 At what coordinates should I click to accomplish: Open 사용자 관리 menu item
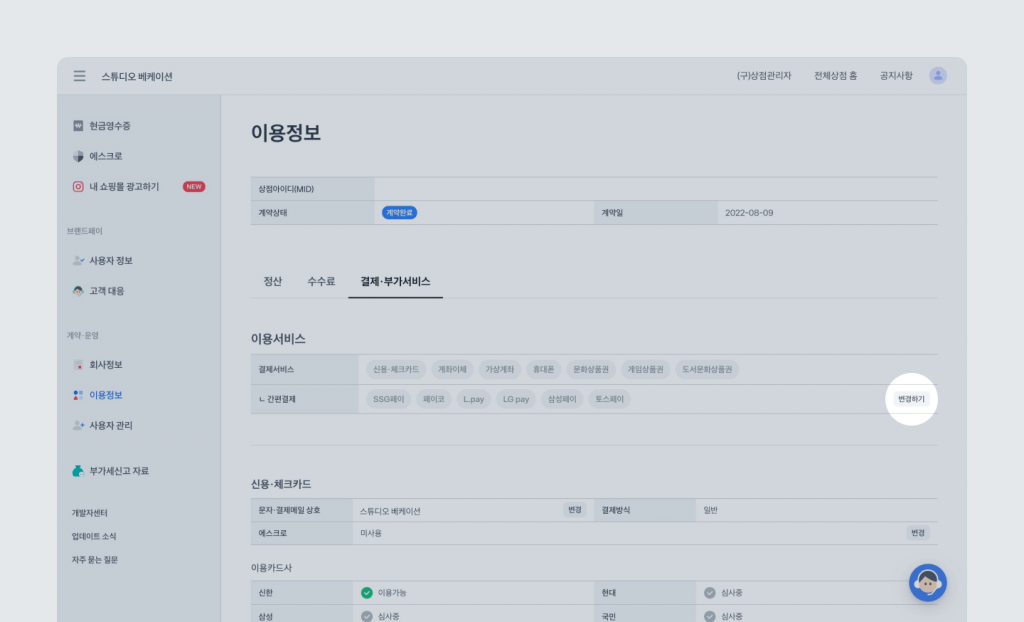pyautogui.click(x=111, y=425)
